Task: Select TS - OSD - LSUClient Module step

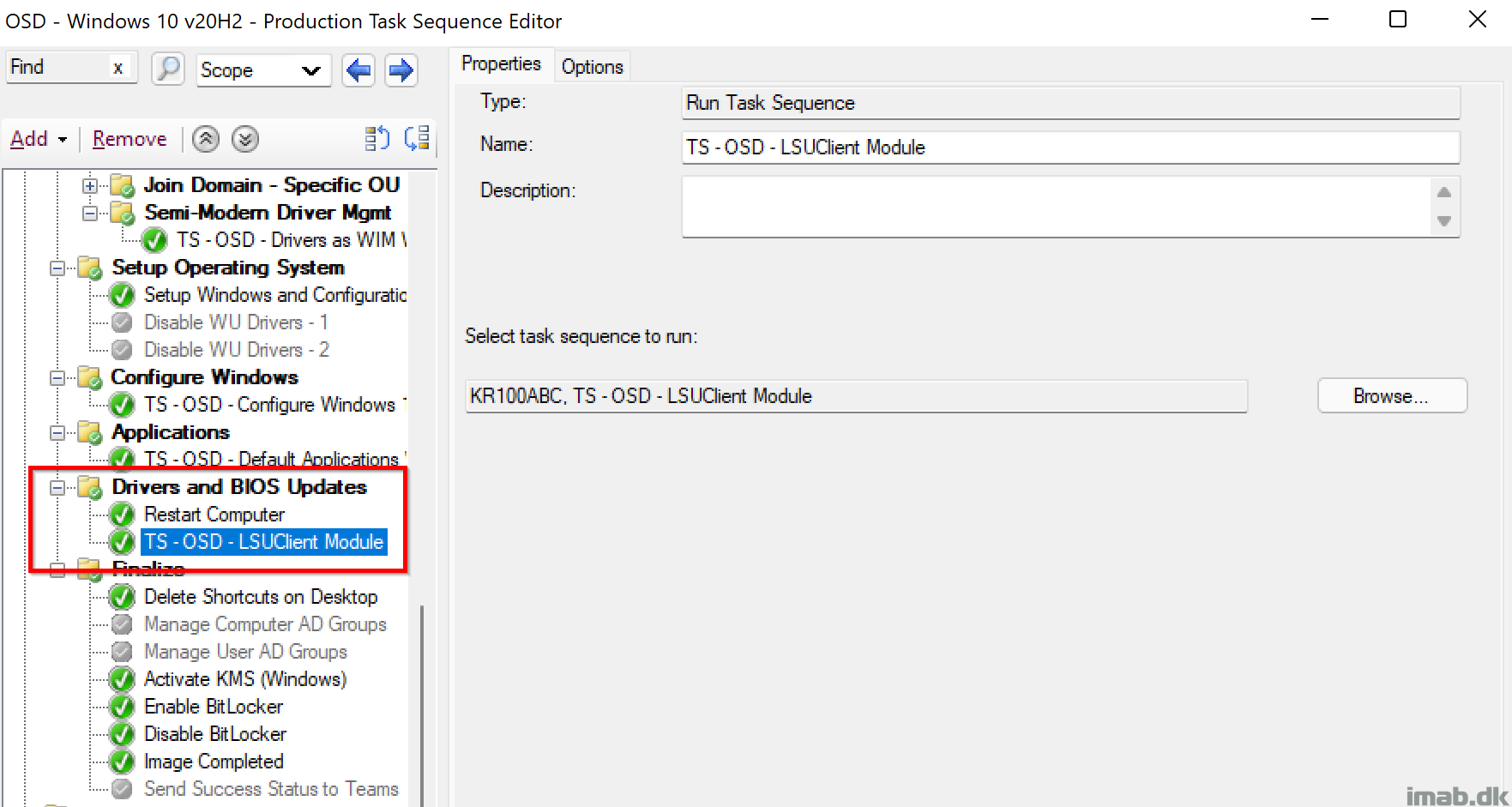Action: (263, 542)
